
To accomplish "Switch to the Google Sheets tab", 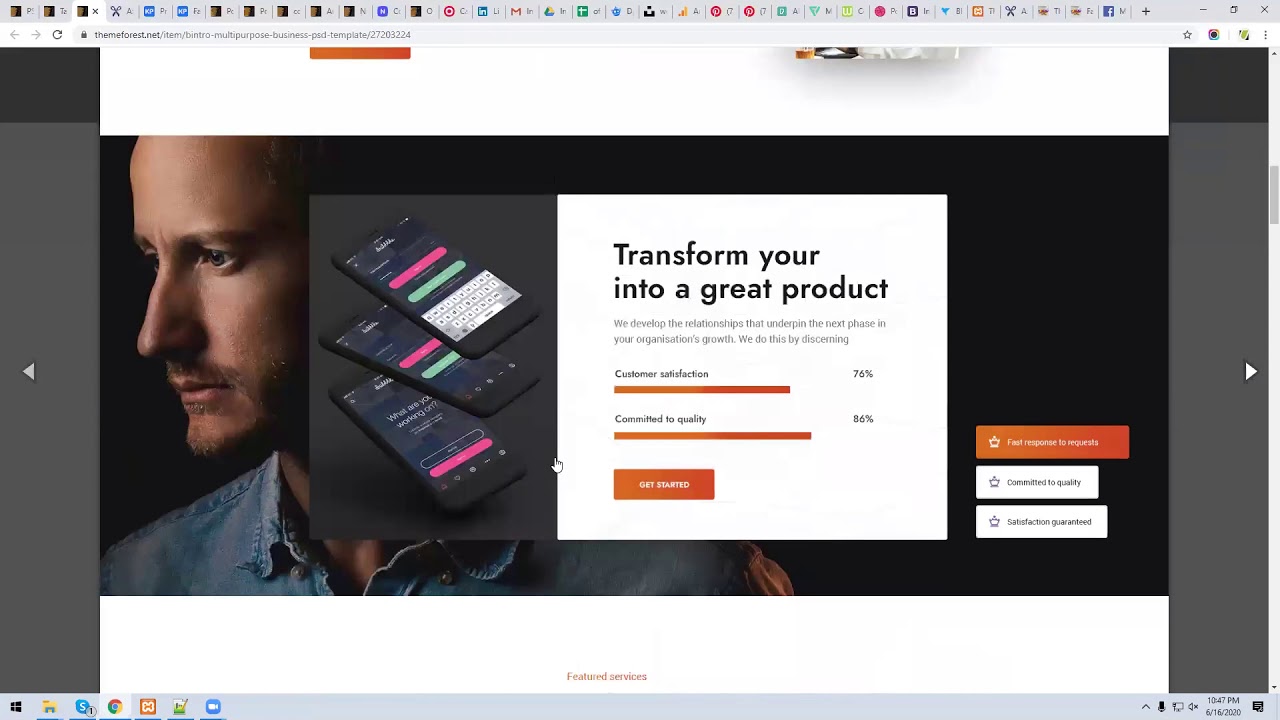I will (587, 11).
